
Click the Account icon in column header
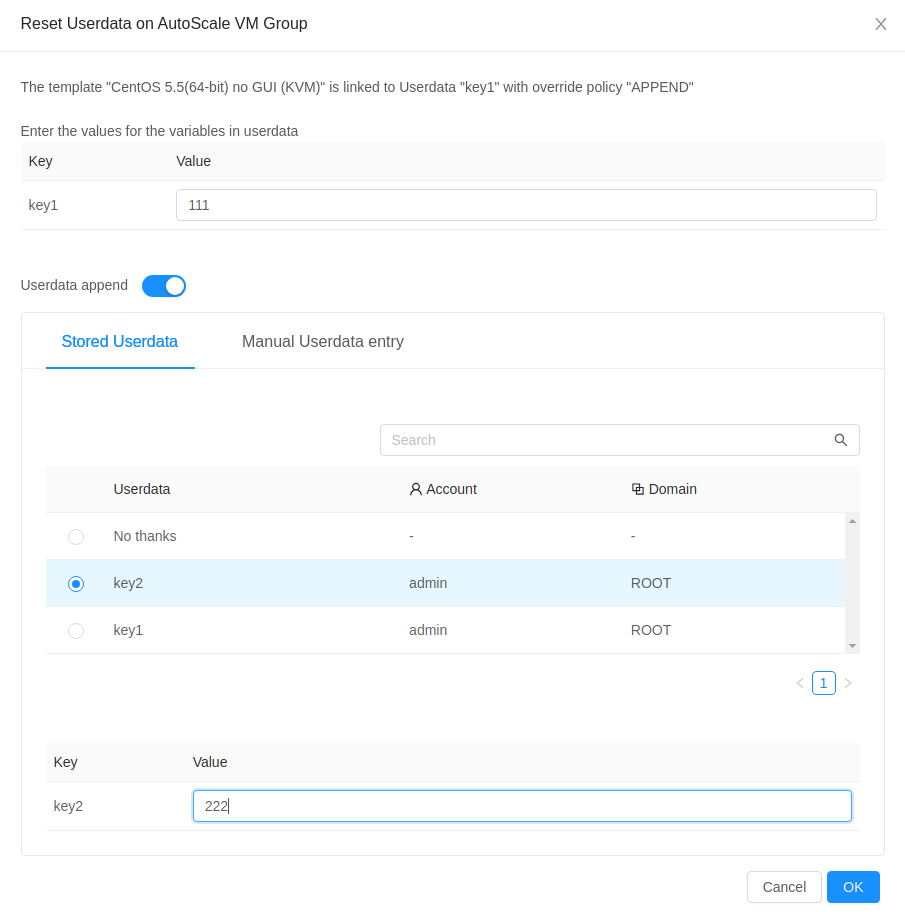415,489
